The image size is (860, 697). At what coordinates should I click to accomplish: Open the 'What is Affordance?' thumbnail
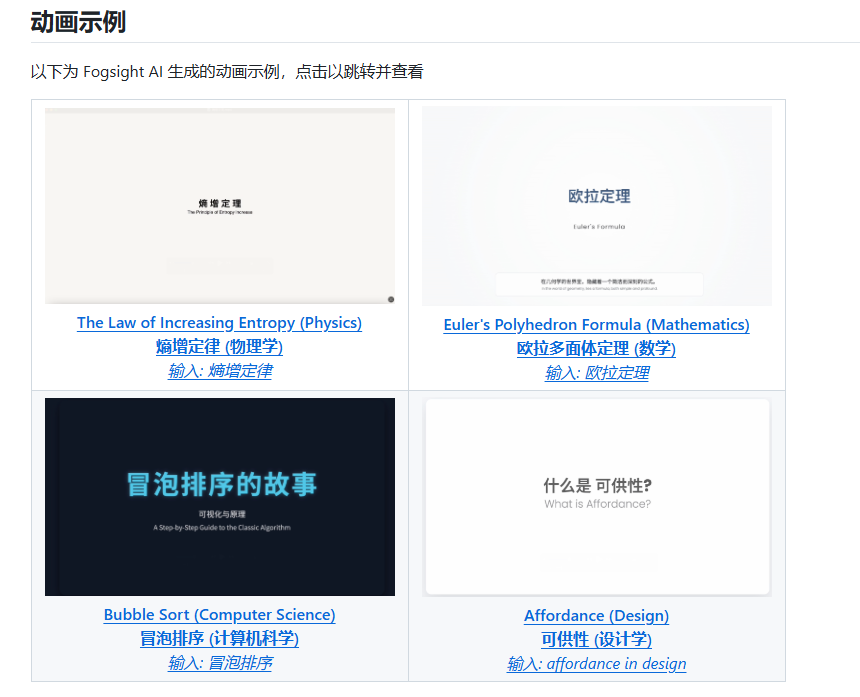click(x=597, y=496)
